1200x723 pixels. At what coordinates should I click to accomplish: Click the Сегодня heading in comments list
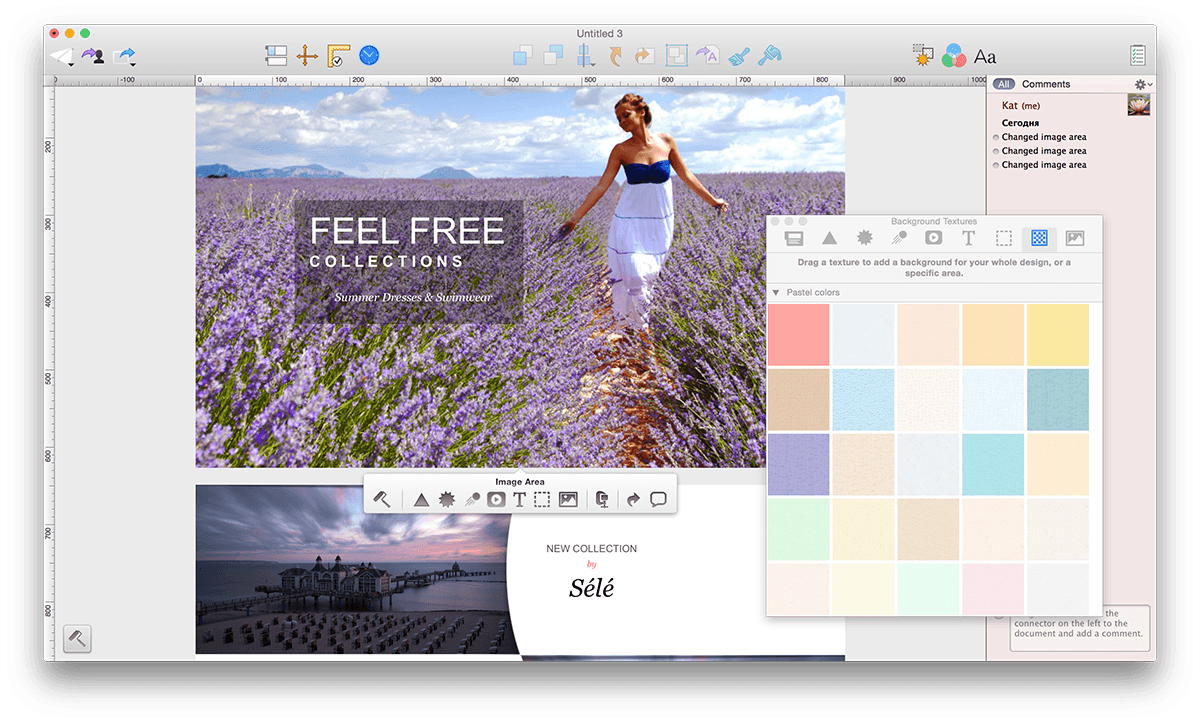1020,123
